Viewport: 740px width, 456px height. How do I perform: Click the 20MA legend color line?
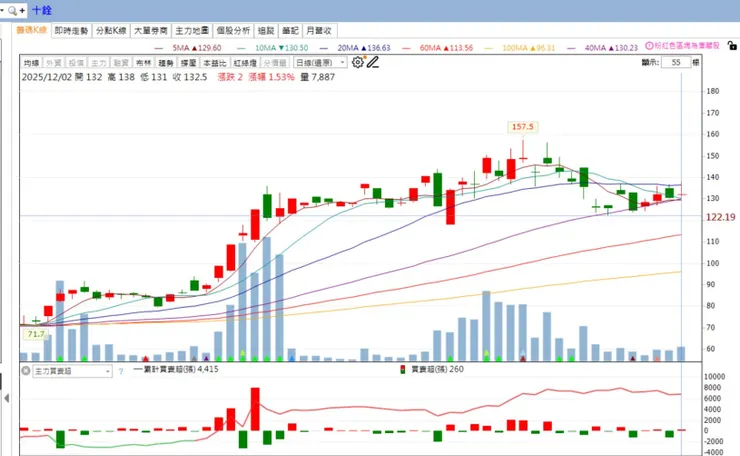coord(324,48)
